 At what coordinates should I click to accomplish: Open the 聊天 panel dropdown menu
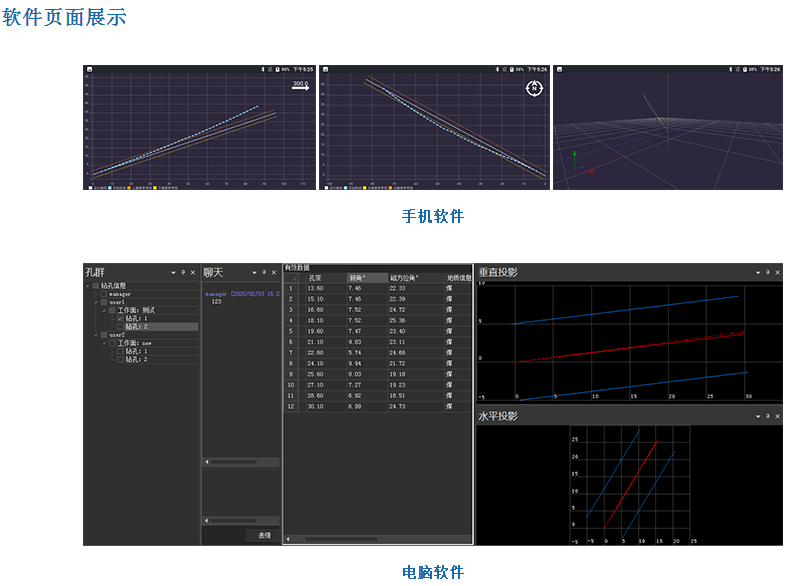click(254, 273)
